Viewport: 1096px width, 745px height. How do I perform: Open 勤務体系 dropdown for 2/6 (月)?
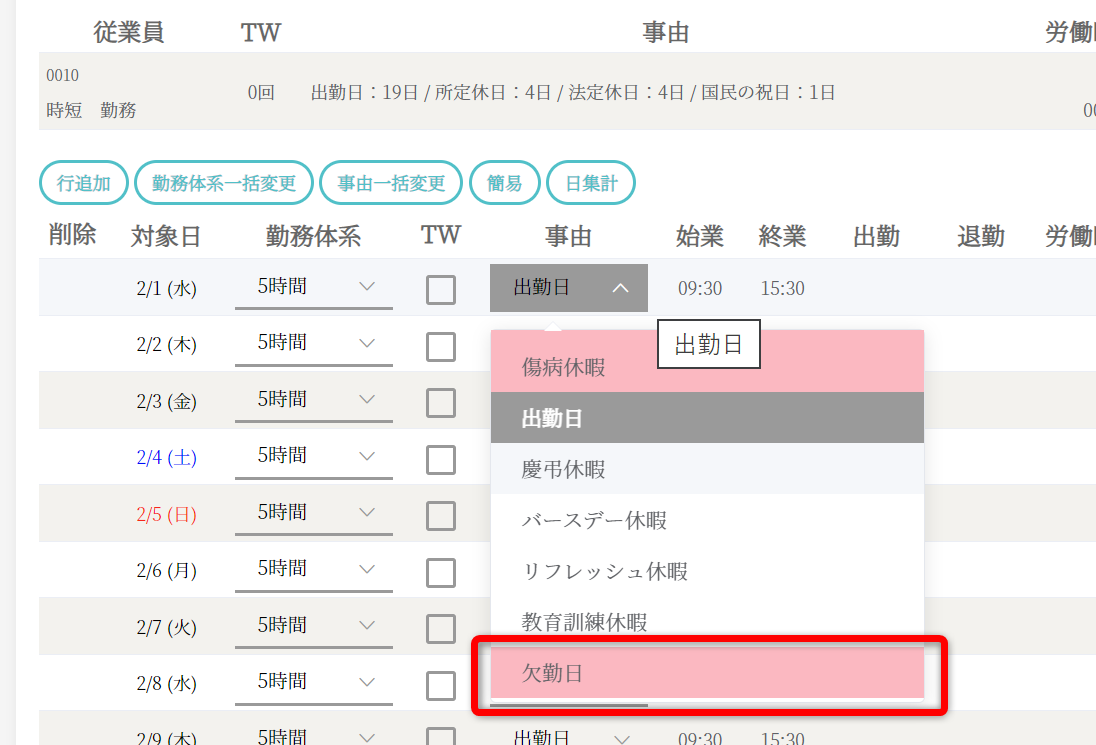[314, 569]
